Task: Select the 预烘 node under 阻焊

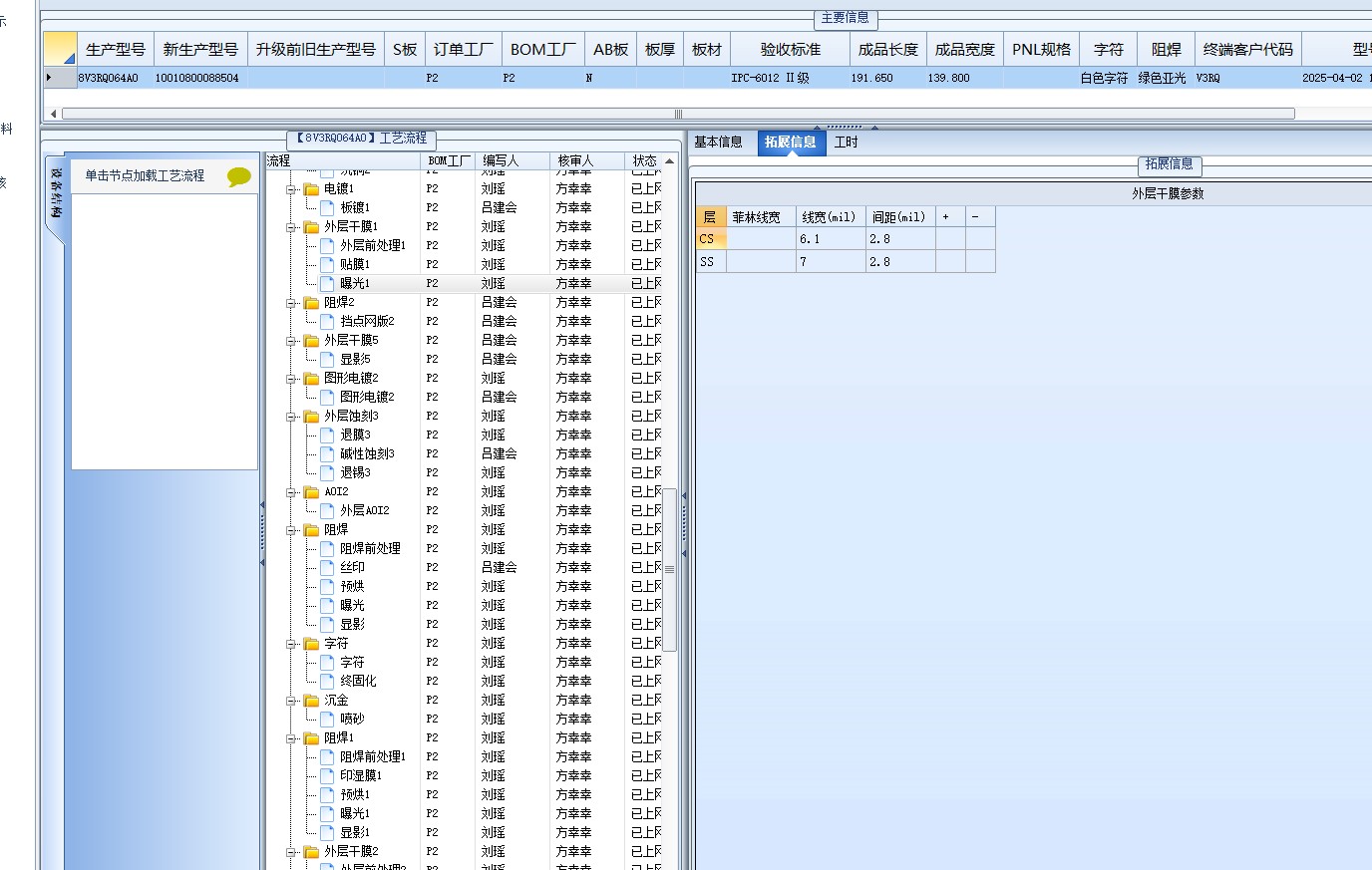Action: click(x=352, y=586)
